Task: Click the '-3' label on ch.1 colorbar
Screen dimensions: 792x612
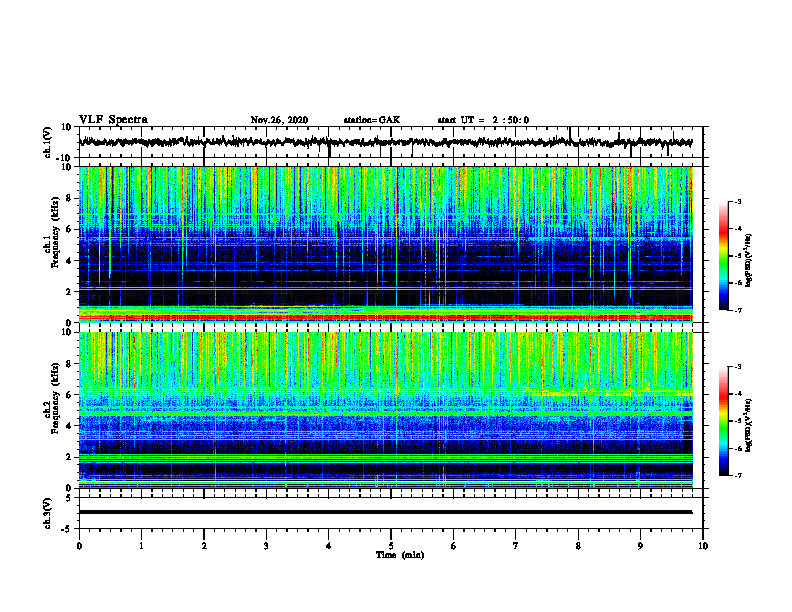Action: click(737, 201)
